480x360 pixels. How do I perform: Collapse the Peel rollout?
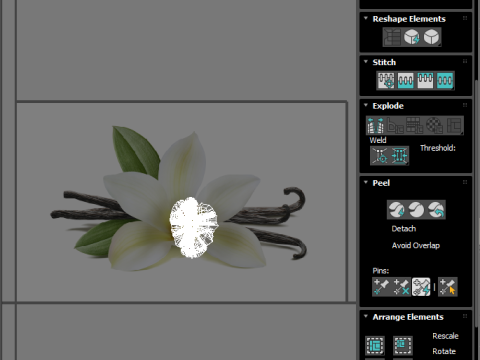coord(366,182)
